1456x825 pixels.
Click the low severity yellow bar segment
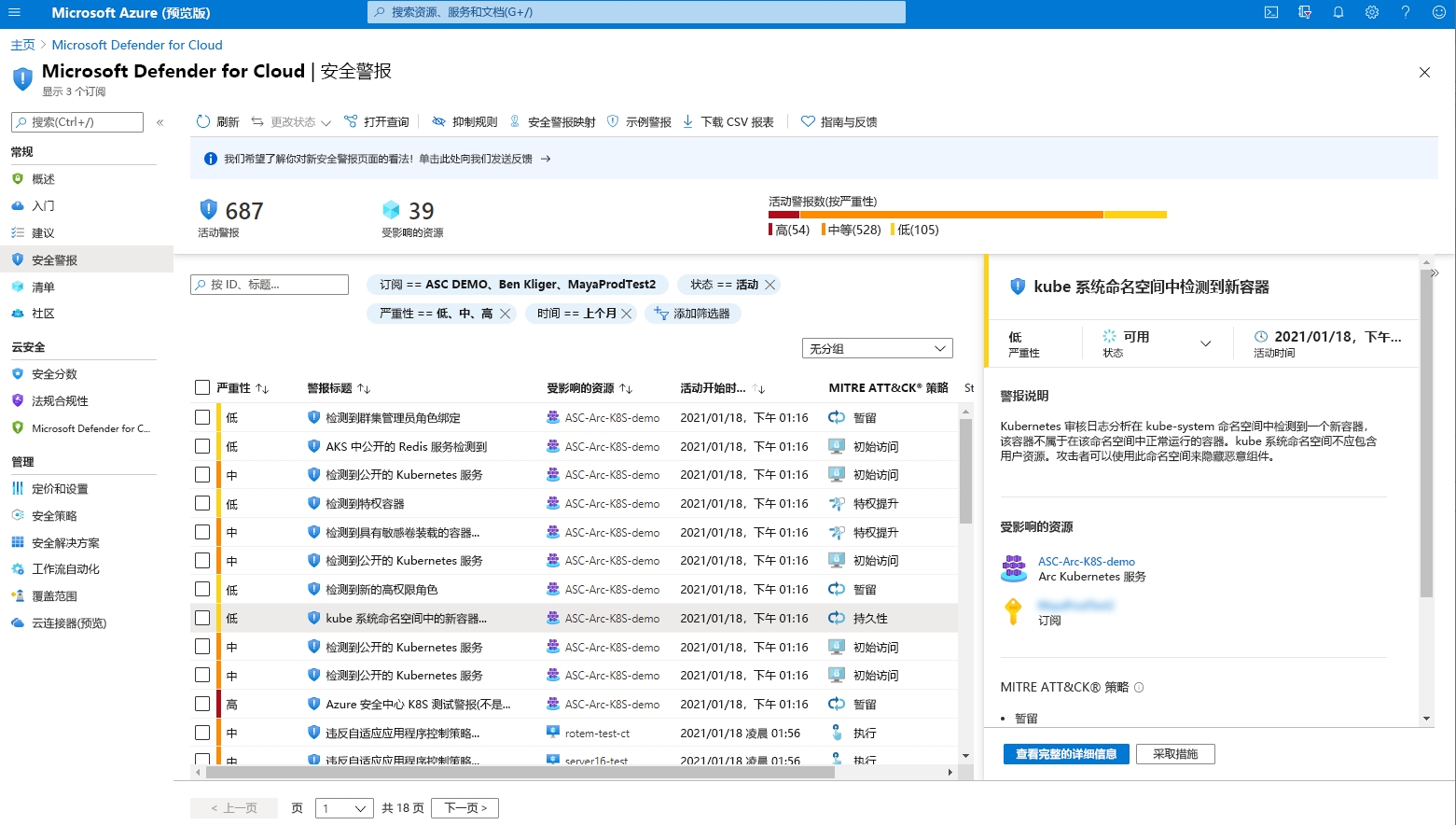(1135, 215)
